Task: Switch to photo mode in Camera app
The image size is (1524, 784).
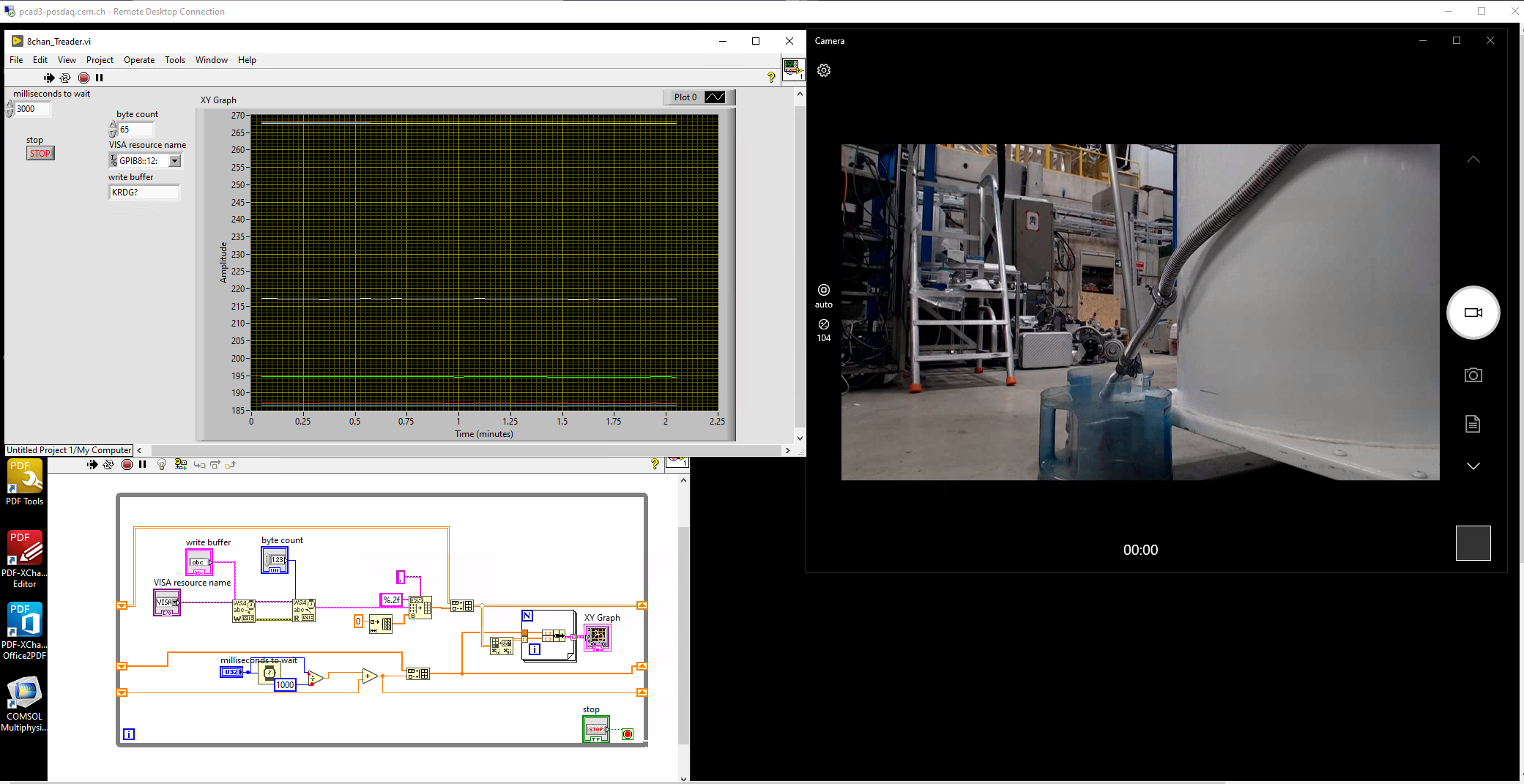Action: [x=1473, y=376]
